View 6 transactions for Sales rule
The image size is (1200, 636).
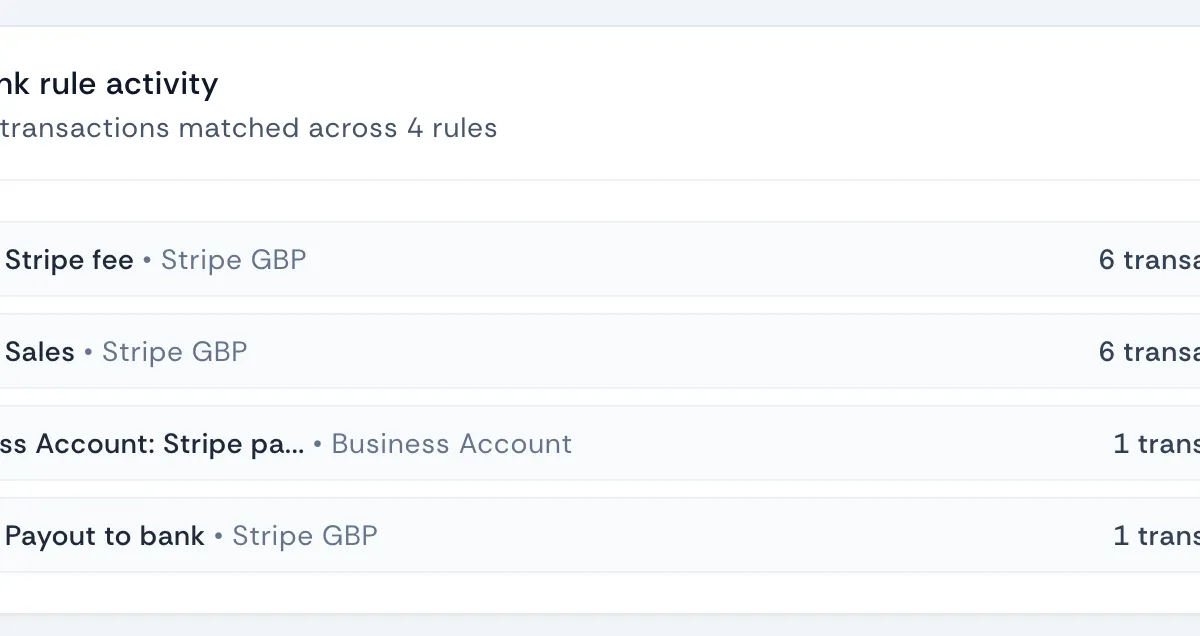click(1150, 351)
